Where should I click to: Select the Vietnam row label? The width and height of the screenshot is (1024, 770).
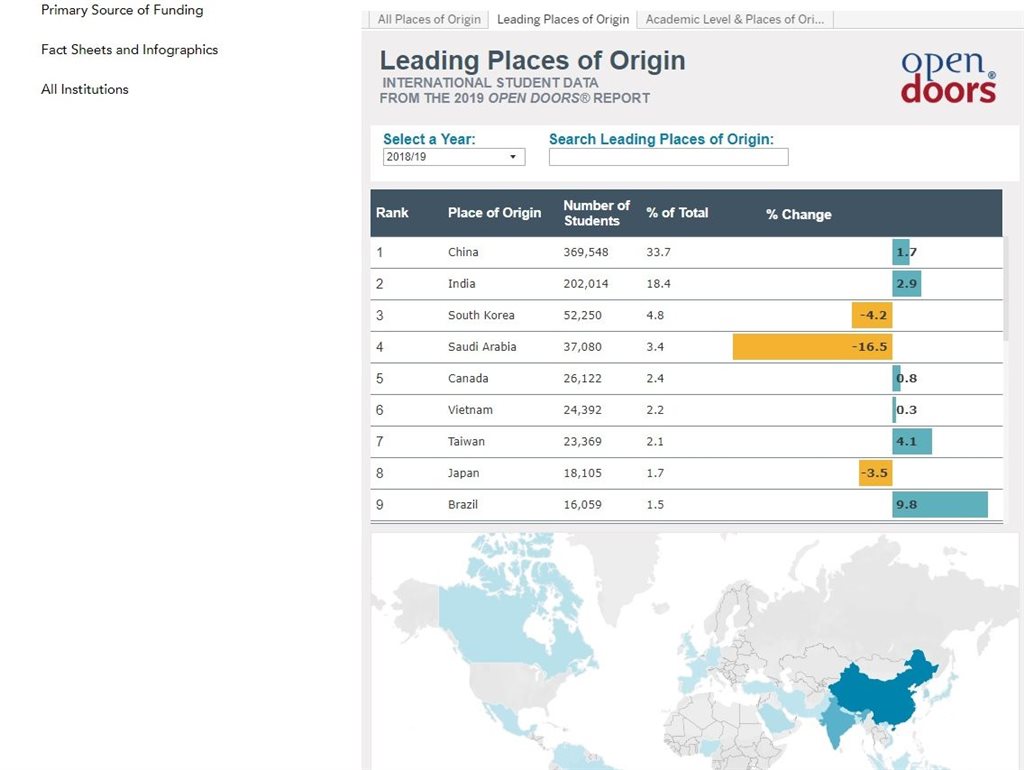[x=470, y=410]
